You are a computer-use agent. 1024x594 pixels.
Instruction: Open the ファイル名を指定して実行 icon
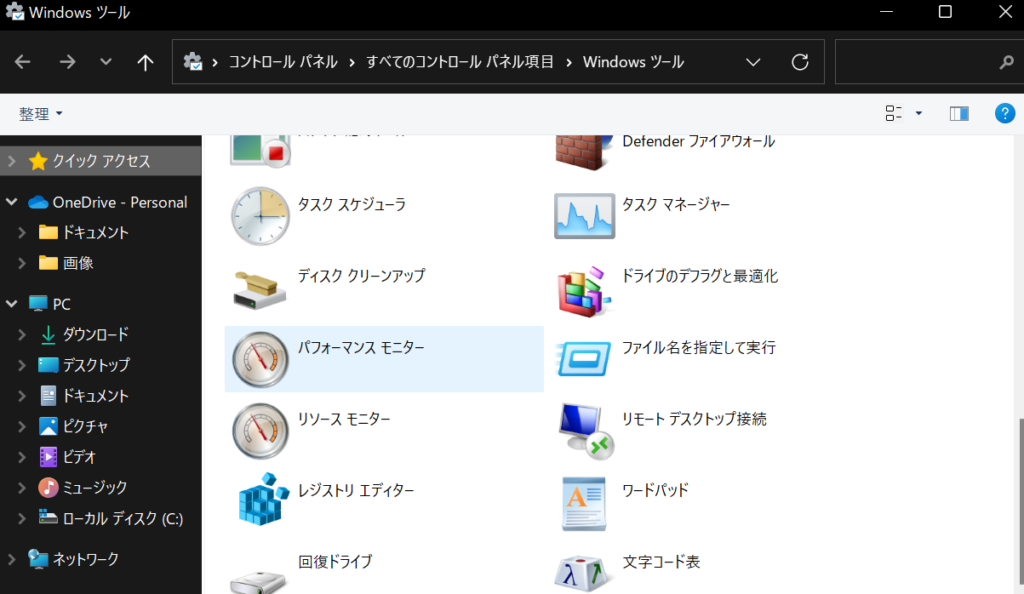[x=583, y=358]
